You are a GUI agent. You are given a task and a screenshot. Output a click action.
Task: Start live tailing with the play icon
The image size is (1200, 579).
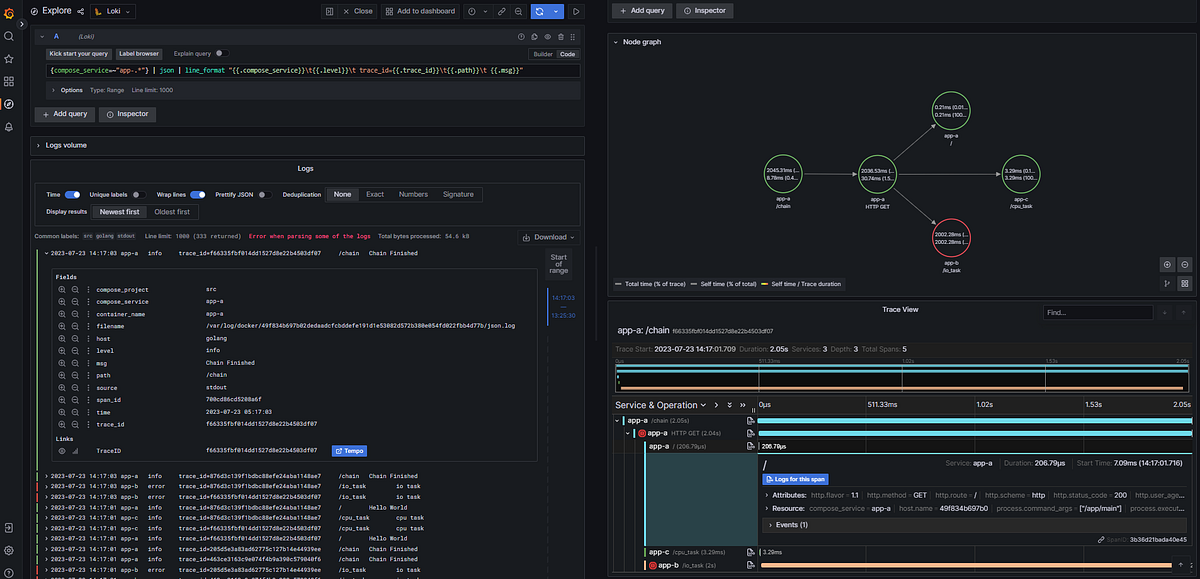click(576, 11)
